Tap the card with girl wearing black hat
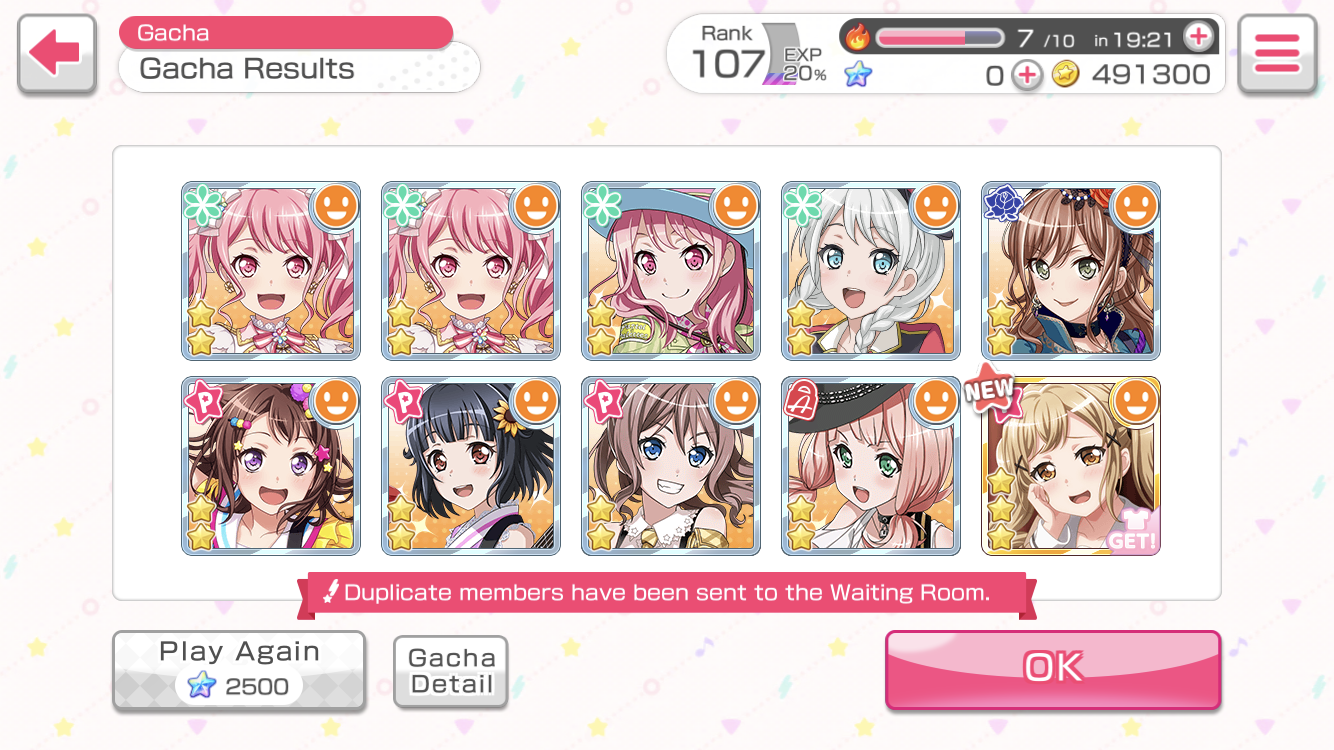 [871, 466]
